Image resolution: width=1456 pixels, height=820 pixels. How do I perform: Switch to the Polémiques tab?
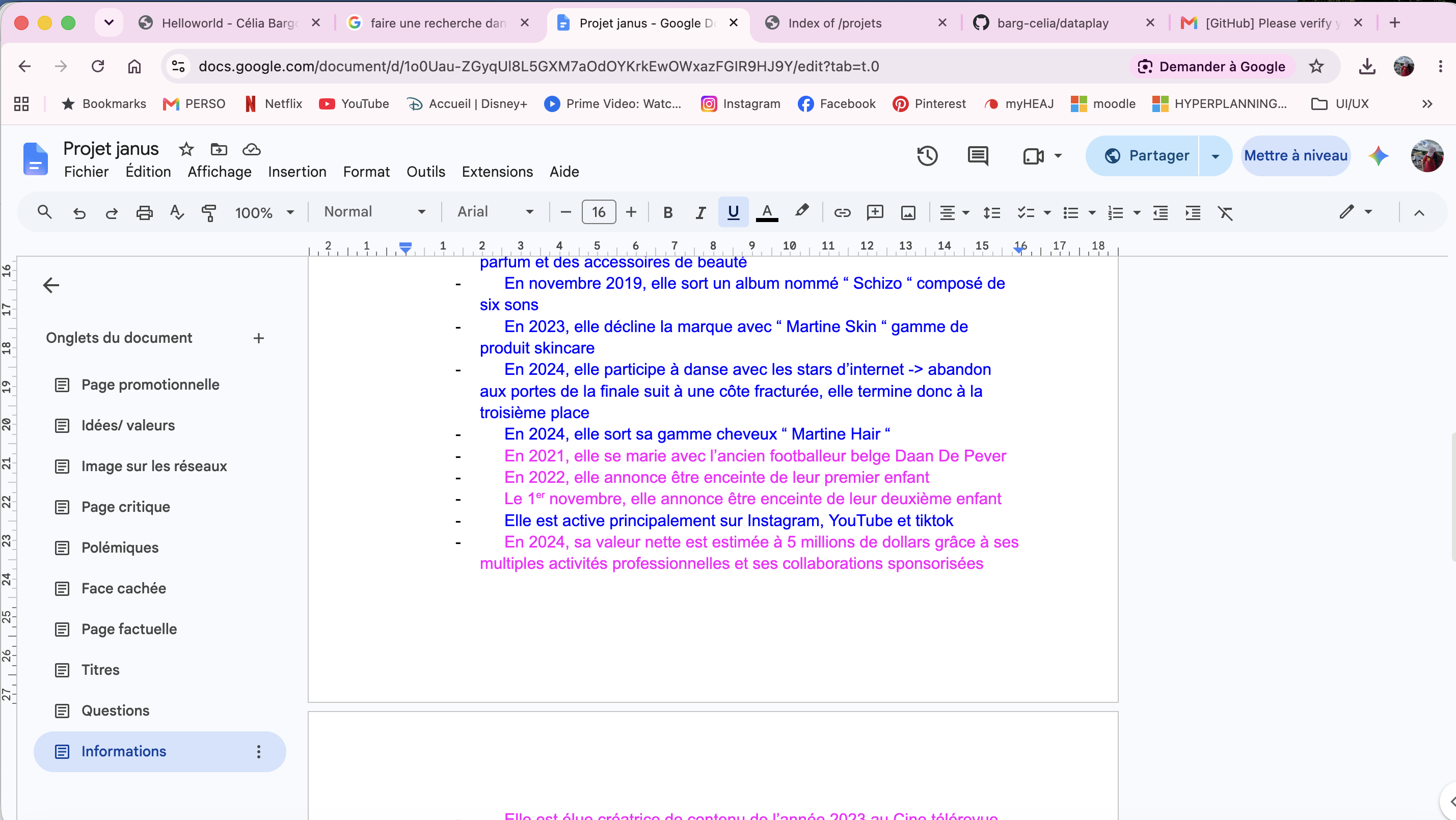click(x=120, y=548)
